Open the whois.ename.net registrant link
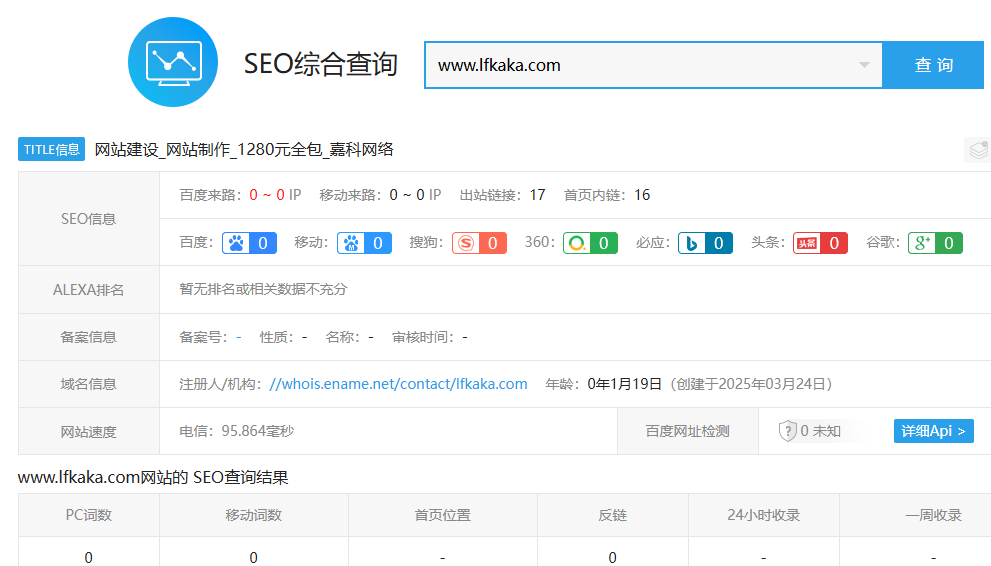 398,384
